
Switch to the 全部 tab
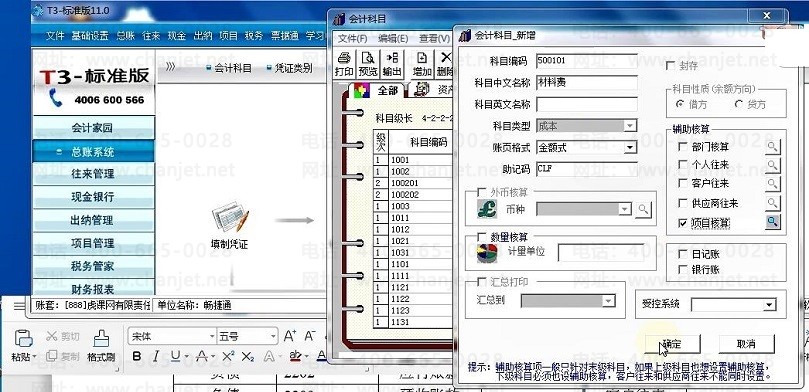point(380,90)
